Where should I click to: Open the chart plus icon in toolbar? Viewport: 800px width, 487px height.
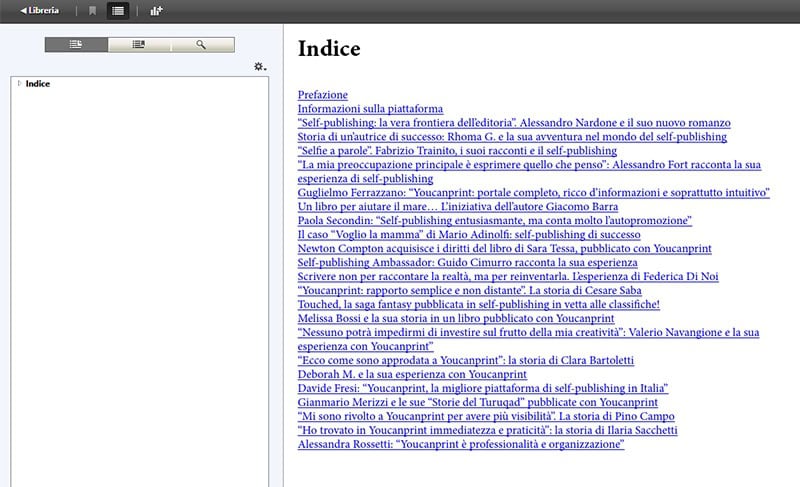coord(156,11)
